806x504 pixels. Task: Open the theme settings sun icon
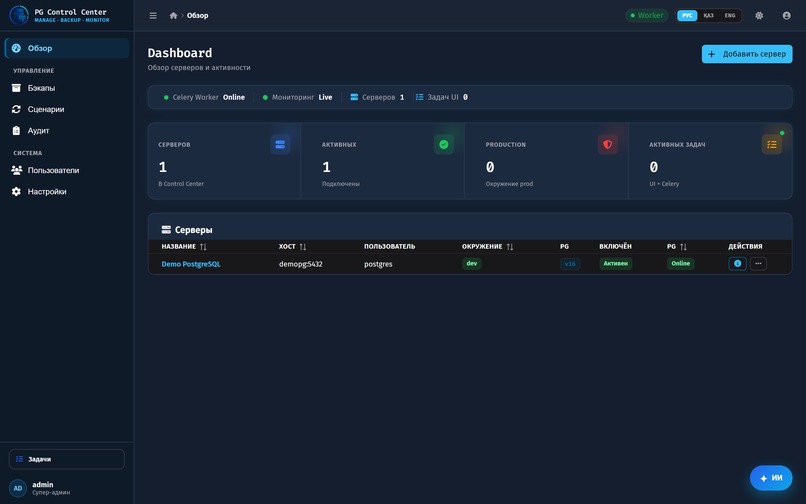[x=759, y=15]
